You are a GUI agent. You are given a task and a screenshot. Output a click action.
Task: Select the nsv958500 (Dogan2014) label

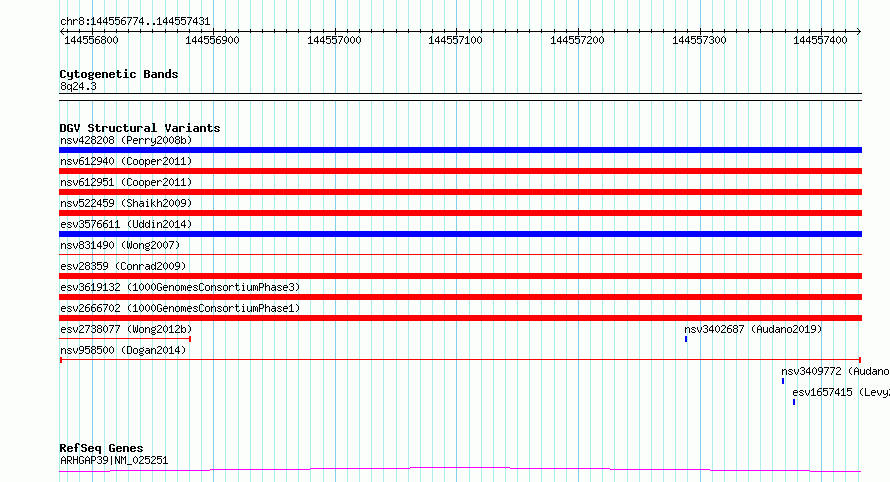point(123,350)
